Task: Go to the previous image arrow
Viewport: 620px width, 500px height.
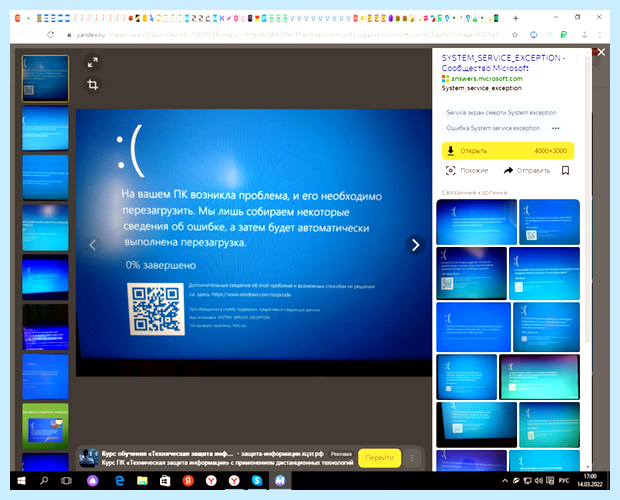Action: pos(93,245)
